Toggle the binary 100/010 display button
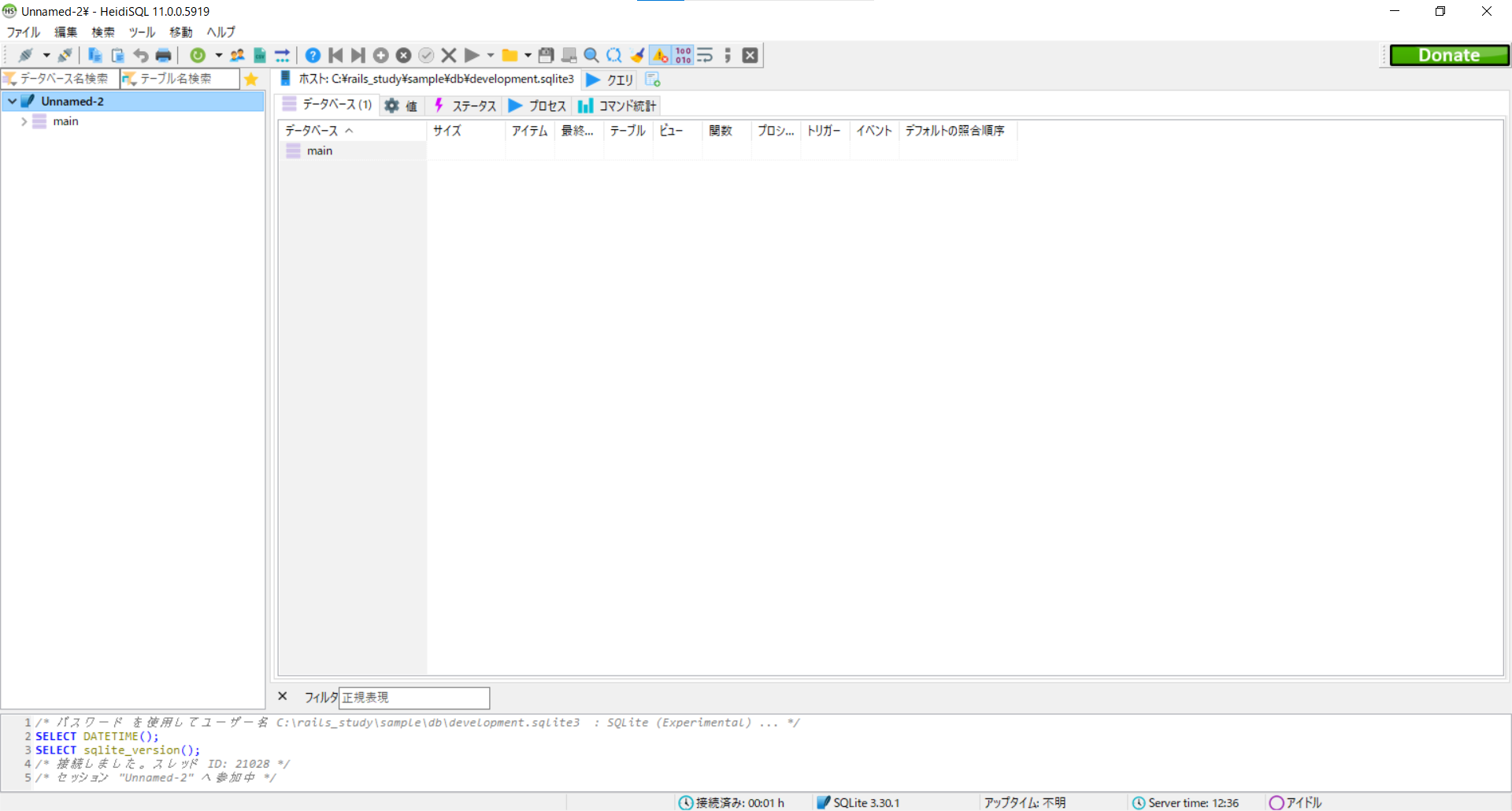This screenshot has width=1512, height=811. tap(683, 55)
